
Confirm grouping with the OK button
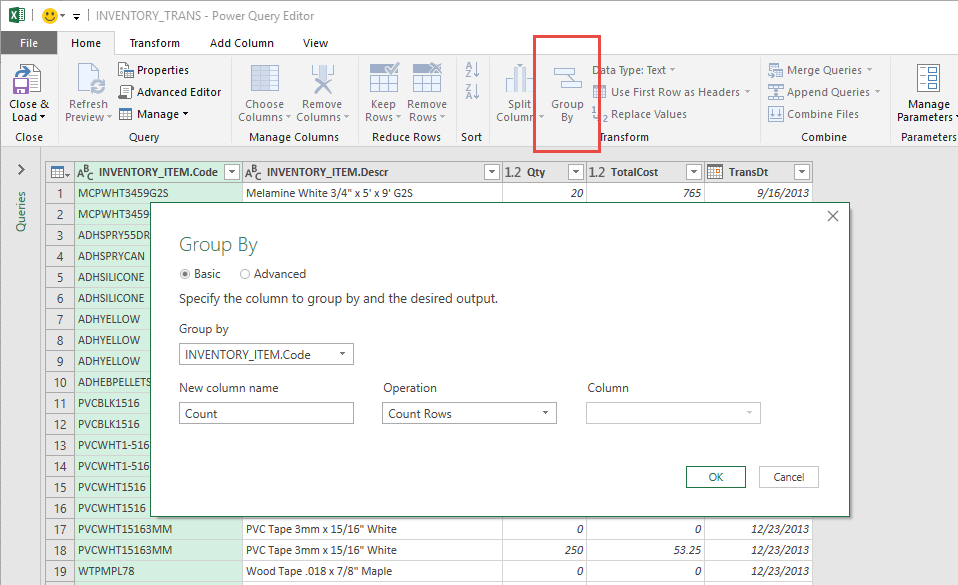coord(715,477)
